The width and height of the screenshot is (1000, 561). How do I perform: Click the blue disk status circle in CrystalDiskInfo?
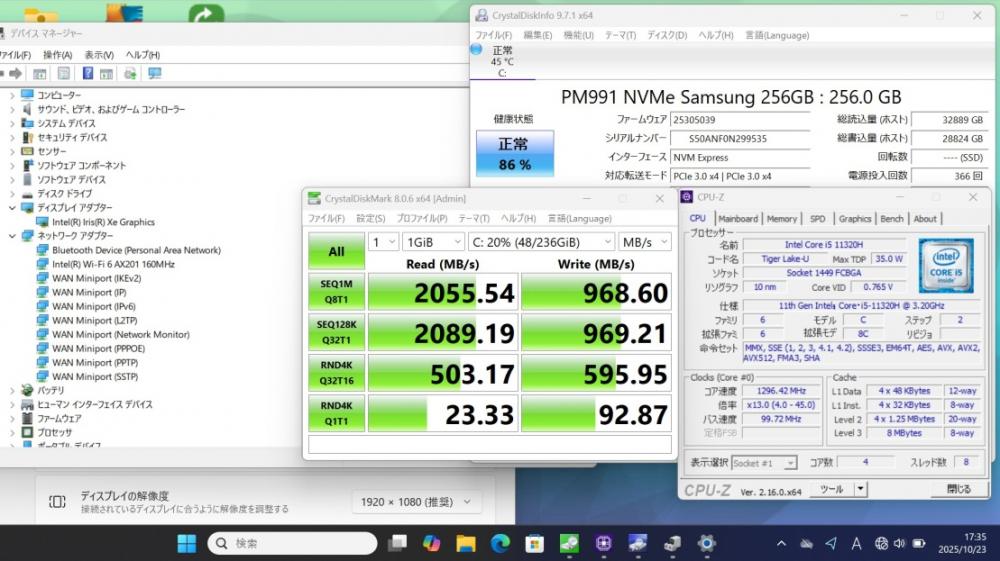[x=476, y=49]
